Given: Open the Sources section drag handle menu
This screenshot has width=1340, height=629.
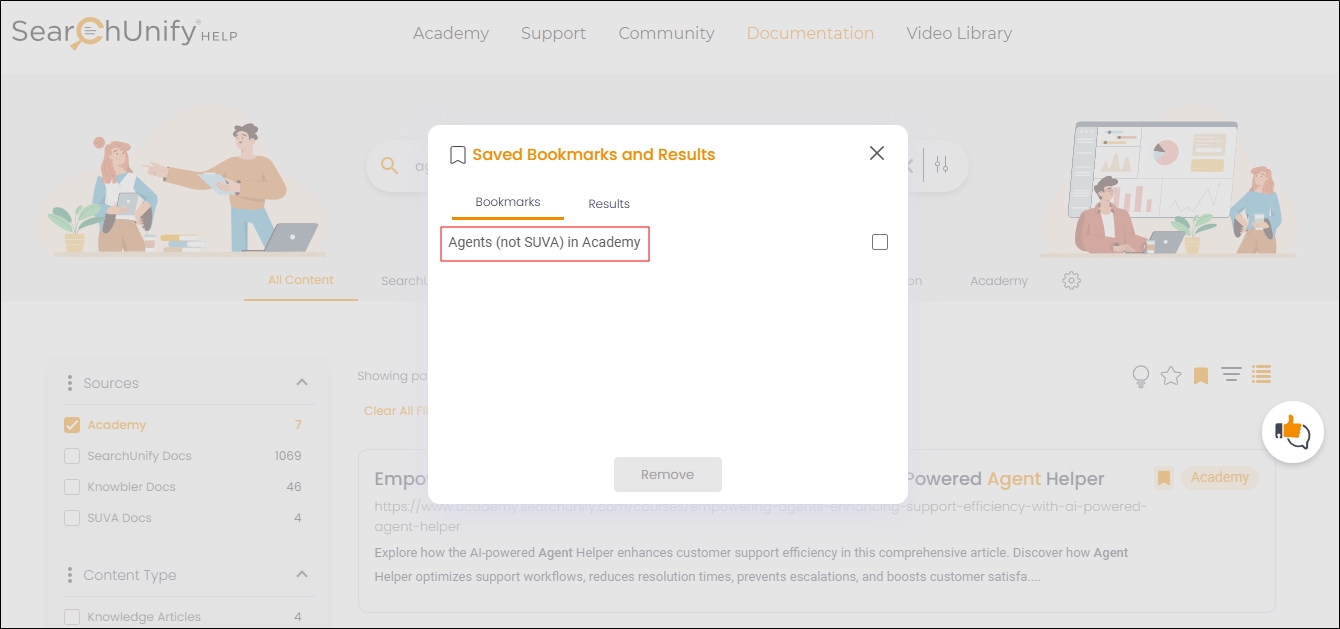Looking at the screenshot, I should coord(70,383).
